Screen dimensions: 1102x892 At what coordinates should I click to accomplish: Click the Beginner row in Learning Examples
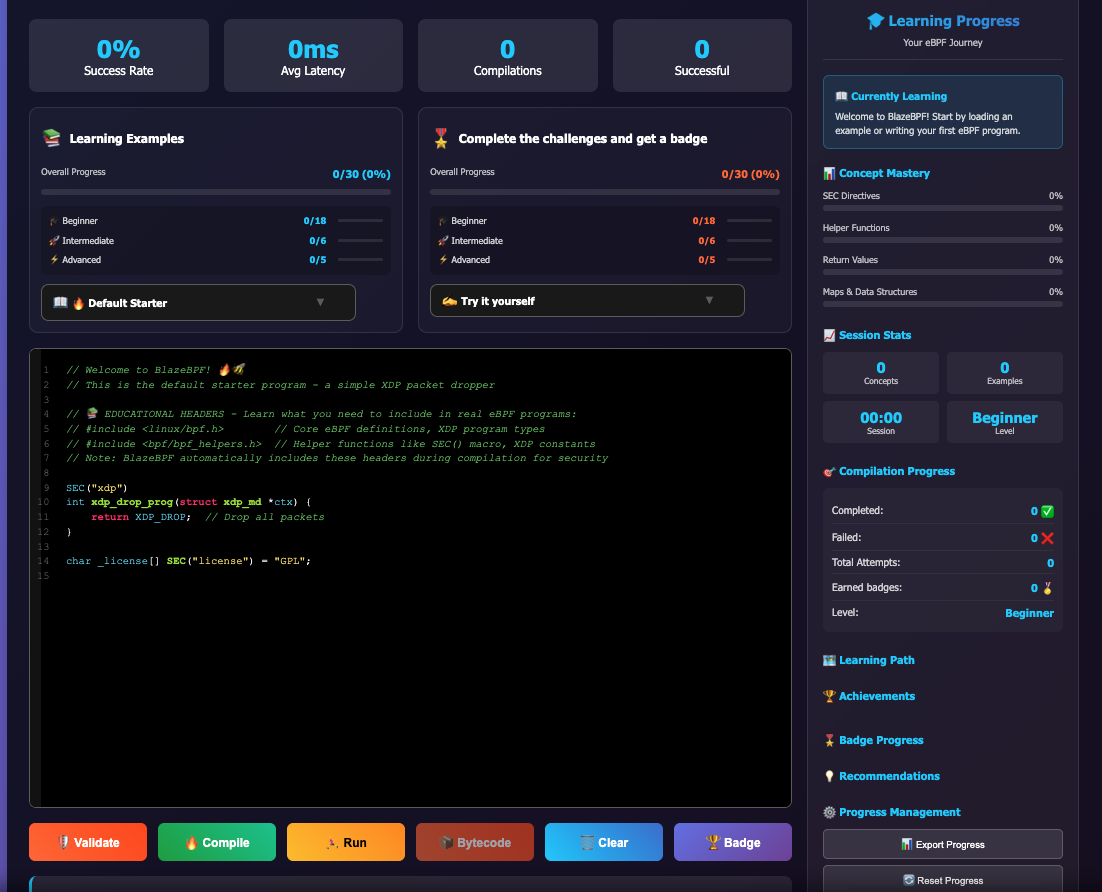(x=216, y=221)
